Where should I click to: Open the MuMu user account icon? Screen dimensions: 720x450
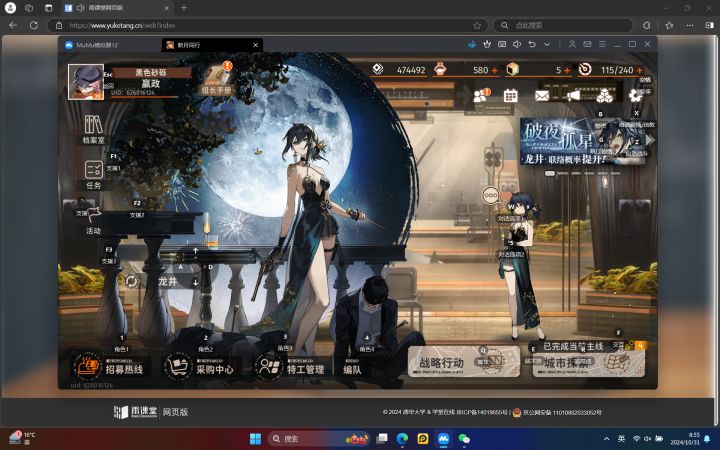pyautogui.click(x=572, y=44)
